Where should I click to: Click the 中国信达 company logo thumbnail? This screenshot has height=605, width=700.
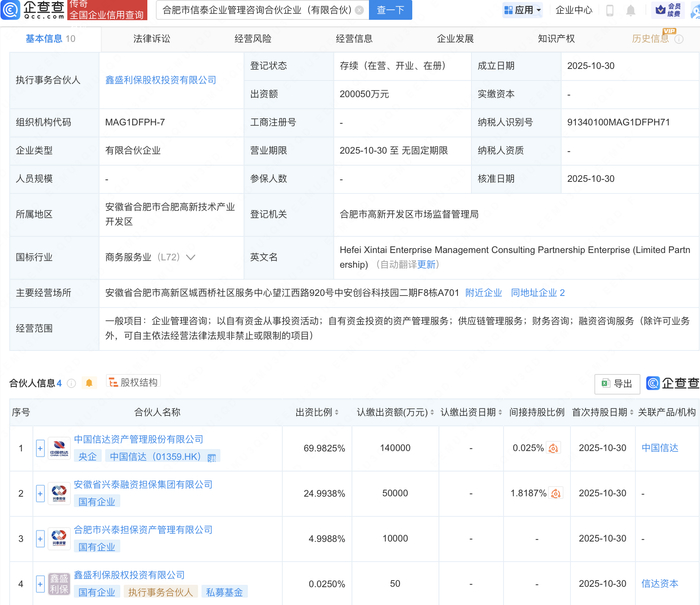point(58,447)
